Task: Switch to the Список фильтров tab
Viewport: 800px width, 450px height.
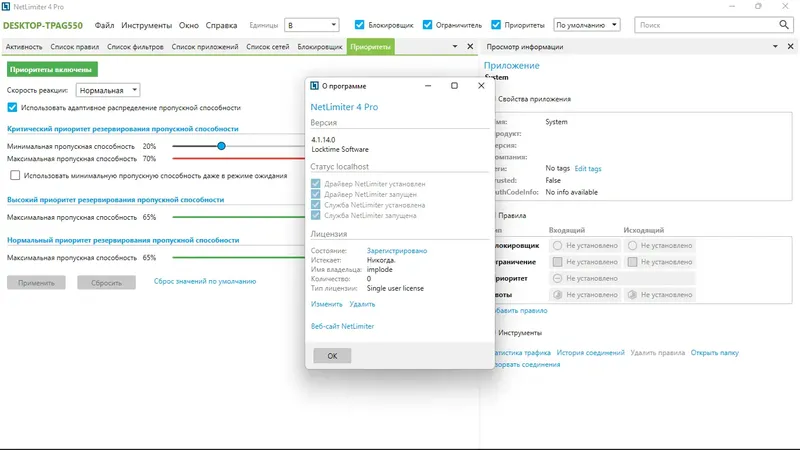Action: (135, 46)
